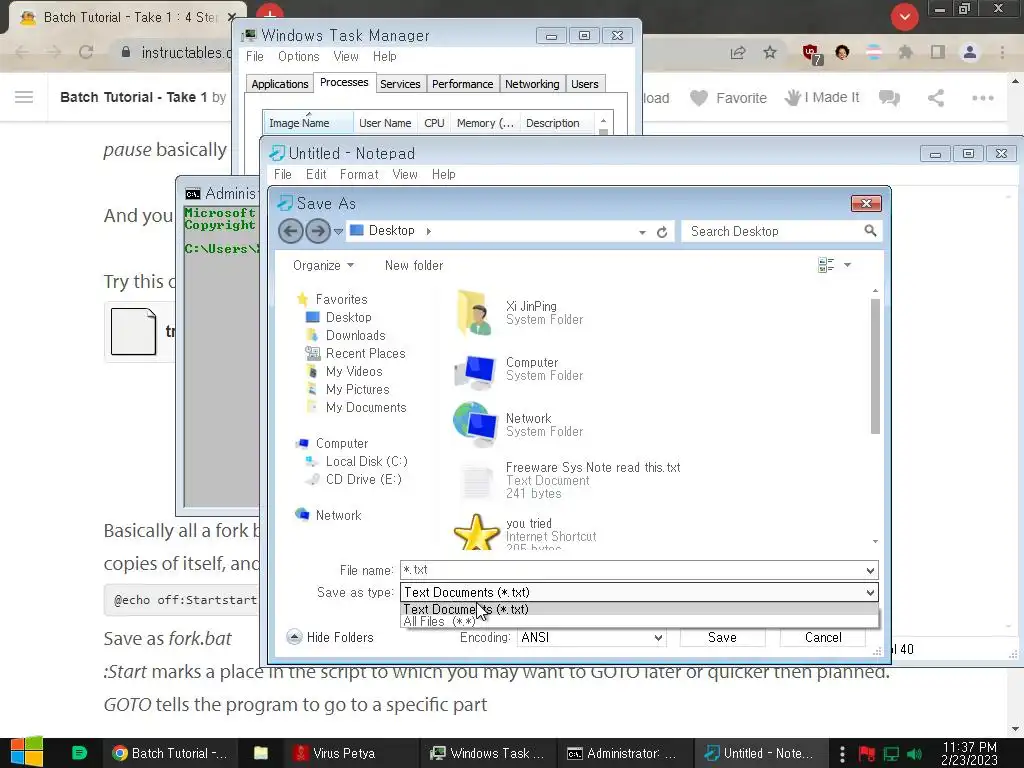
Task: Select the Network system folder icon
Action: (476, 424)
